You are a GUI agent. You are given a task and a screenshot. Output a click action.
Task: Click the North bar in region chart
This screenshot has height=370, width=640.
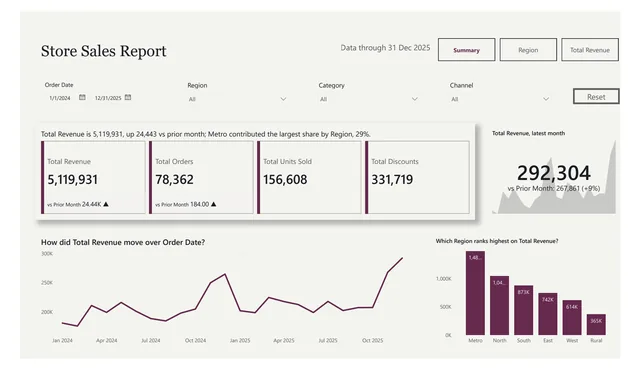pos(500,306)
